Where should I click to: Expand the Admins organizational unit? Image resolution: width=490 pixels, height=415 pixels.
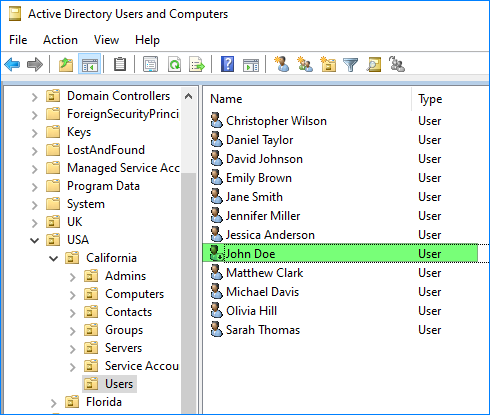click(73, 277)
